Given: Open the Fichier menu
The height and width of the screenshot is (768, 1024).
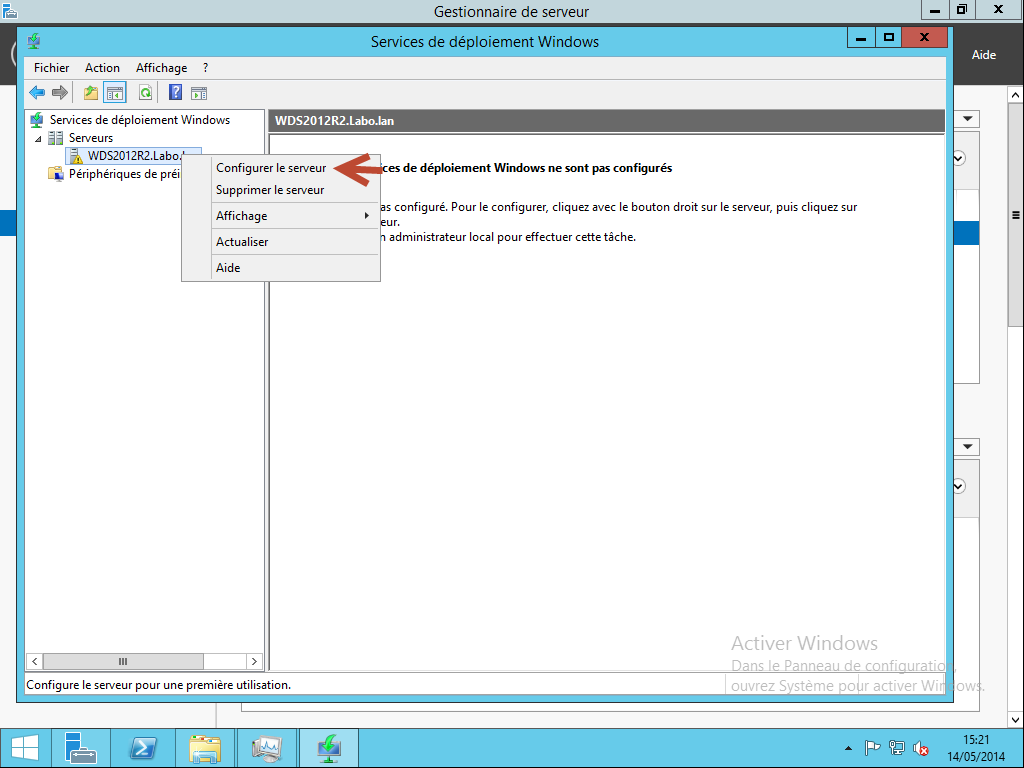Looking at the screenshot, I should pyautogui.click(x=52, y=68).
